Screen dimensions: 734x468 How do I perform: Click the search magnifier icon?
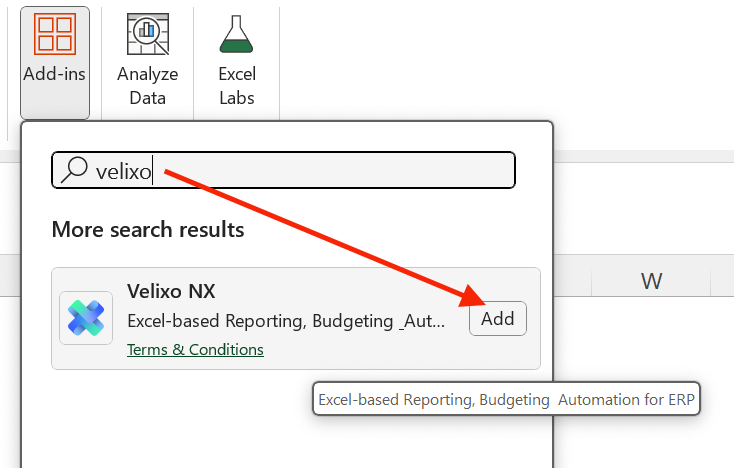click(x=74, y=169)
